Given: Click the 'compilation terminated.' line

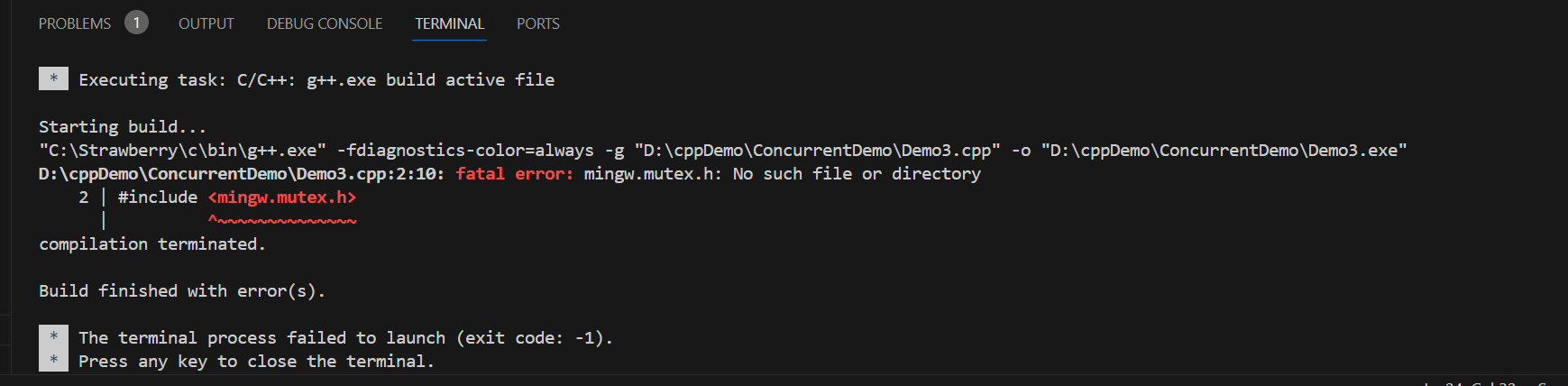Looking at the screenshot, I should (x=152, y=244).
